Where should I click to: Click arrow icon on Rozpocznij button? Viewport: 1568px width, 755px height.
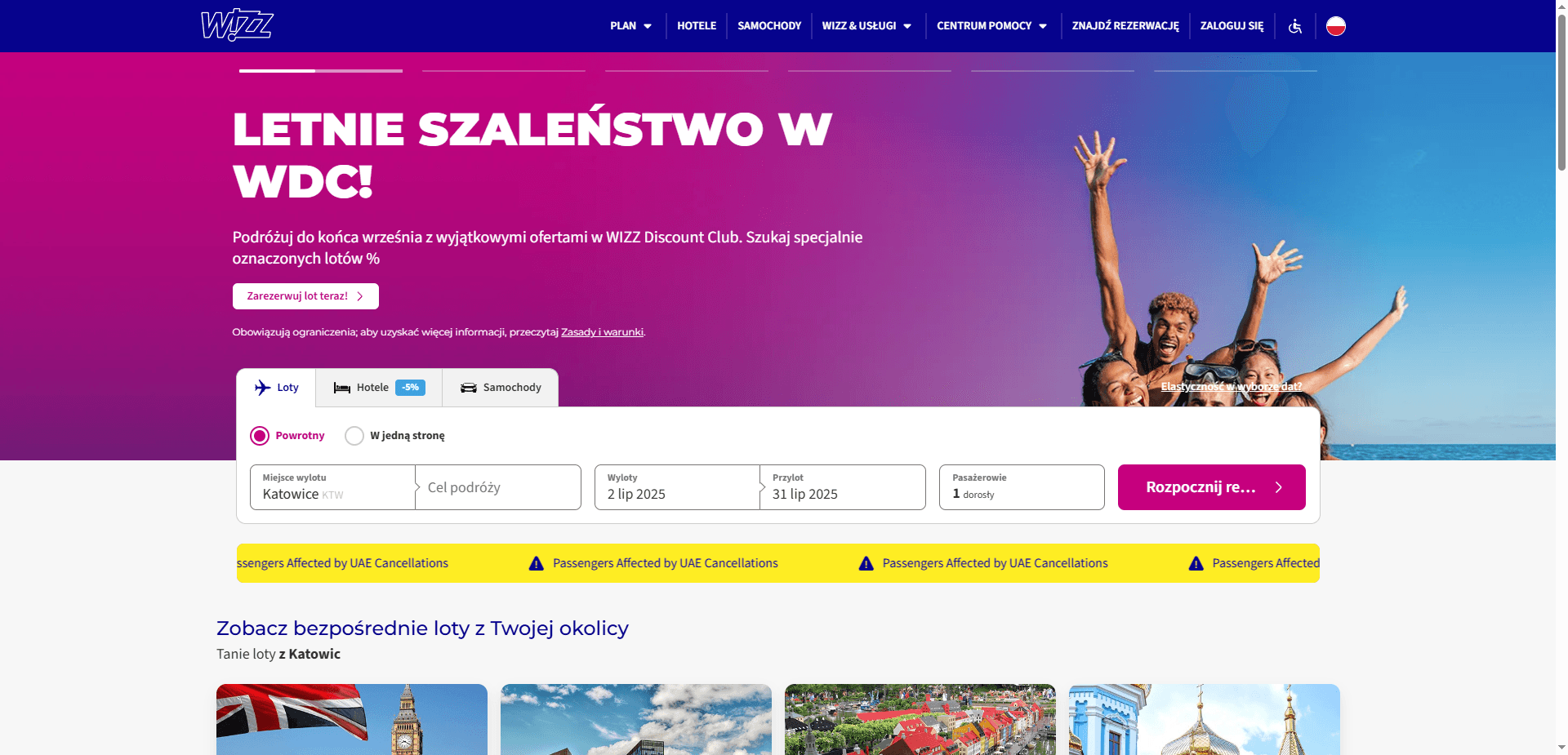pyautogui.click(x=1279, y=487)
